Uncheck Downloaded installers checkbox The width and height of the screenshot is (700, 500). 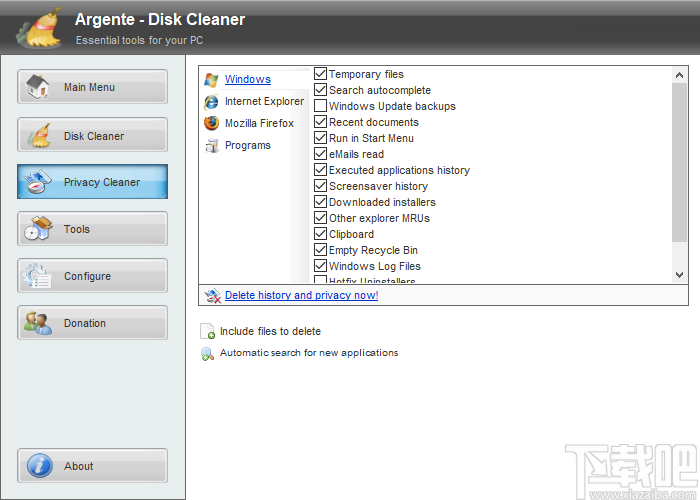(x=320, y=202)
